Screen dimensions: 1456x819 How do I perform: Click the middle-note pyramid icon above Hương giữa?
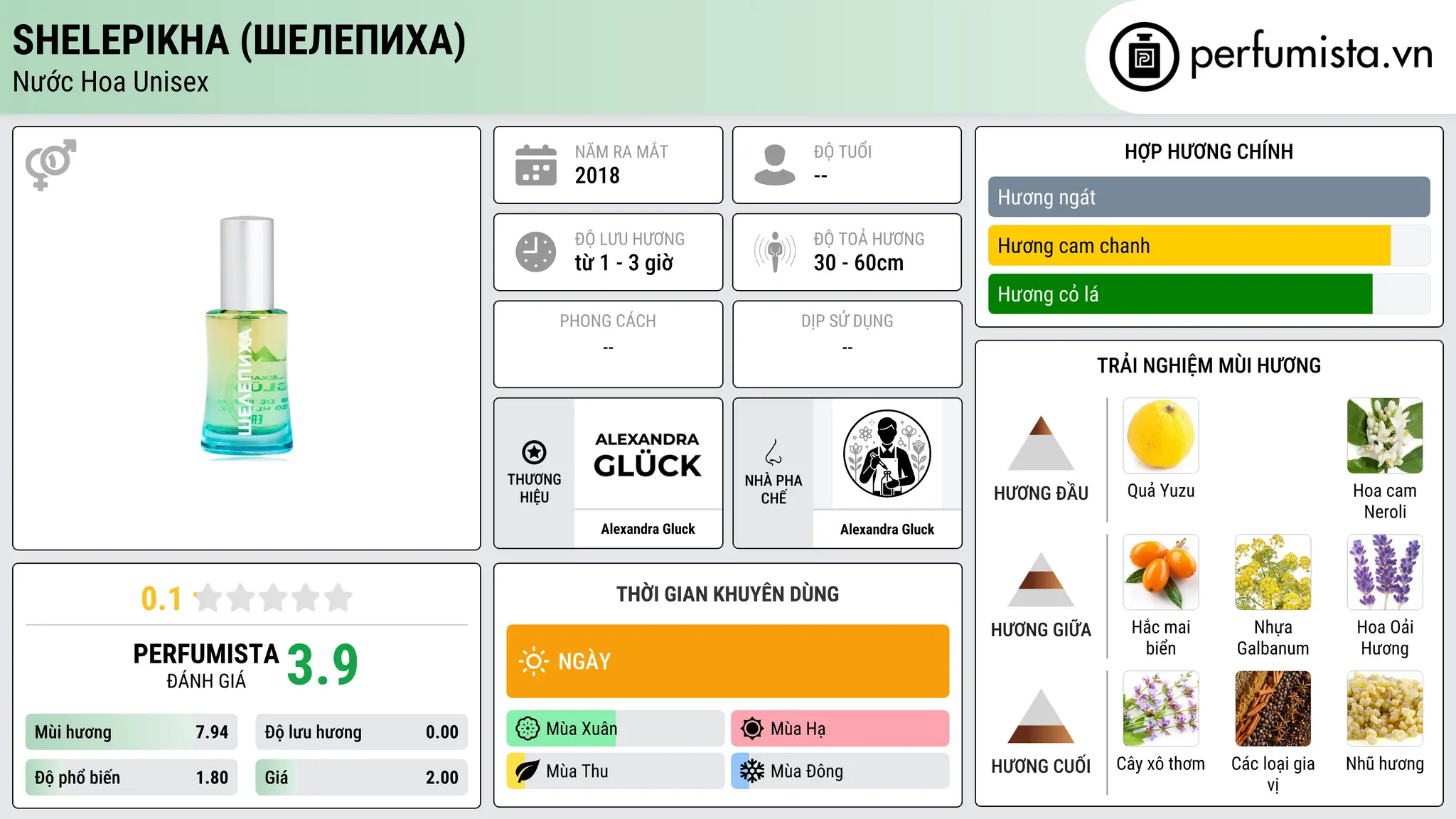(x=1041, y=579)
